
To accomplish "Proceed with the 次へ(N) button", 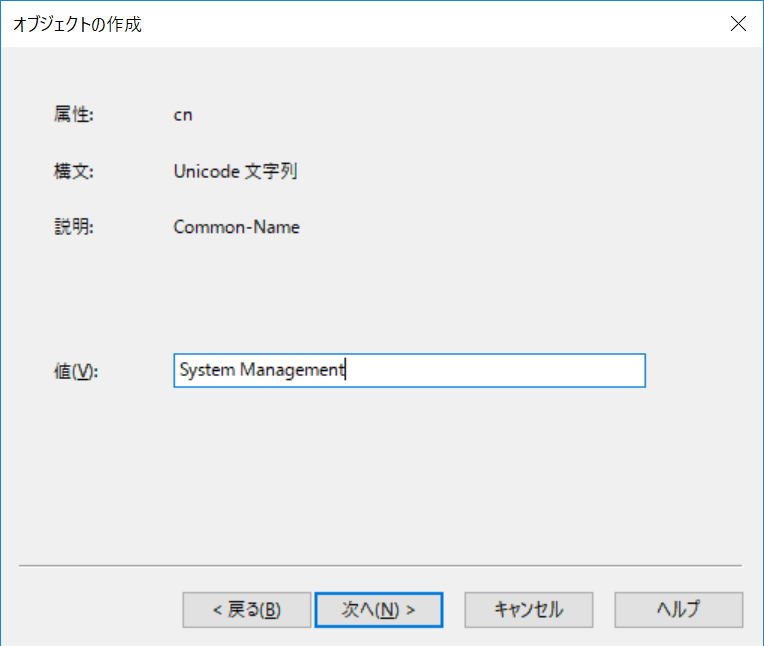I will coord(379,610).
